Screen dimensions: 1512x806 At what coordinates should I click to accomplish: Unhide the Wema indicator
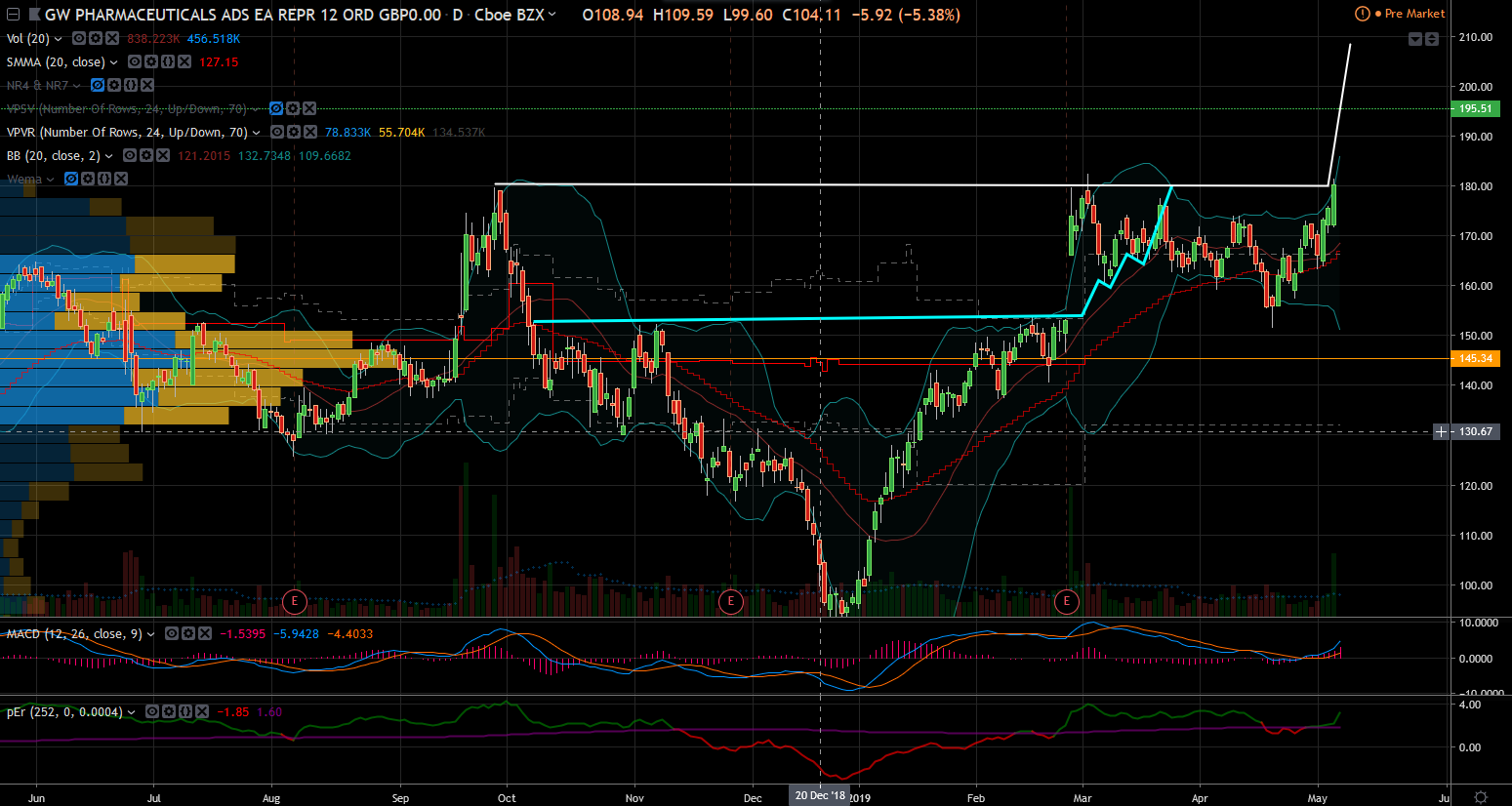click(x=71, y=179)
